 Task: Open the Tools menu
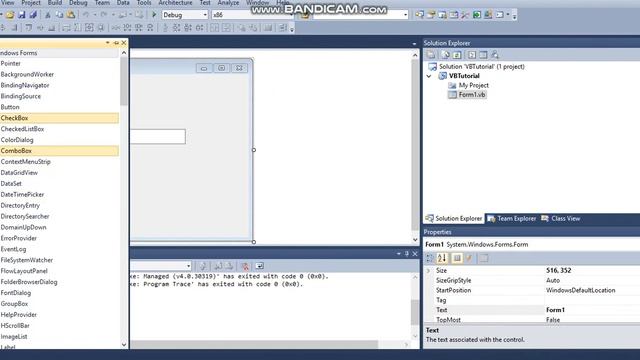(144, 3)
